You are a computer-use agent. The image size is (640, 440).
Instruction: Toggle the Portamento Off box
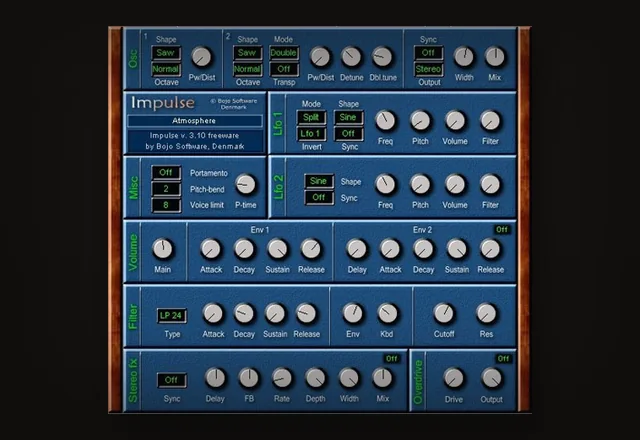tap(166, 173)
